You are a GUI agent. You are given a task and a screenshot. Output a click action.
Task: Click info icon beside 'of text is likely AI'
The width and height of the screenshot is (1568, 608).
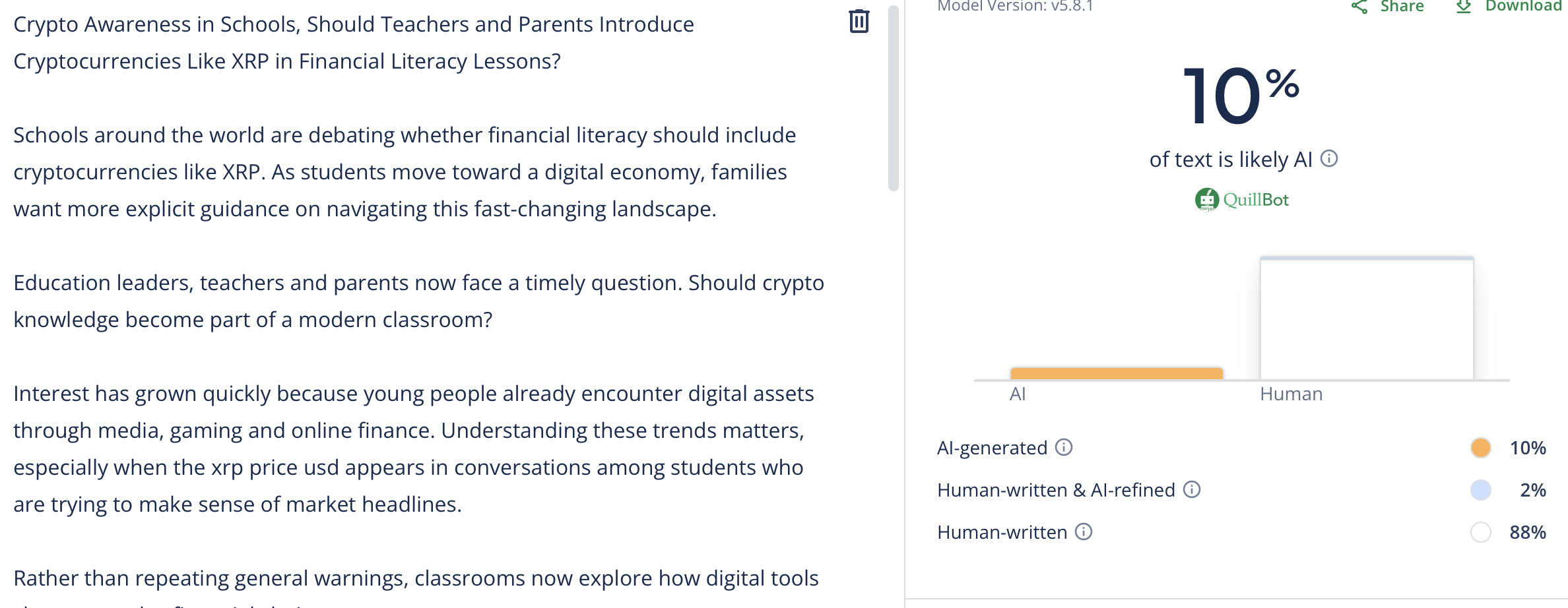pyautogui.click(x=1329, y=159)
